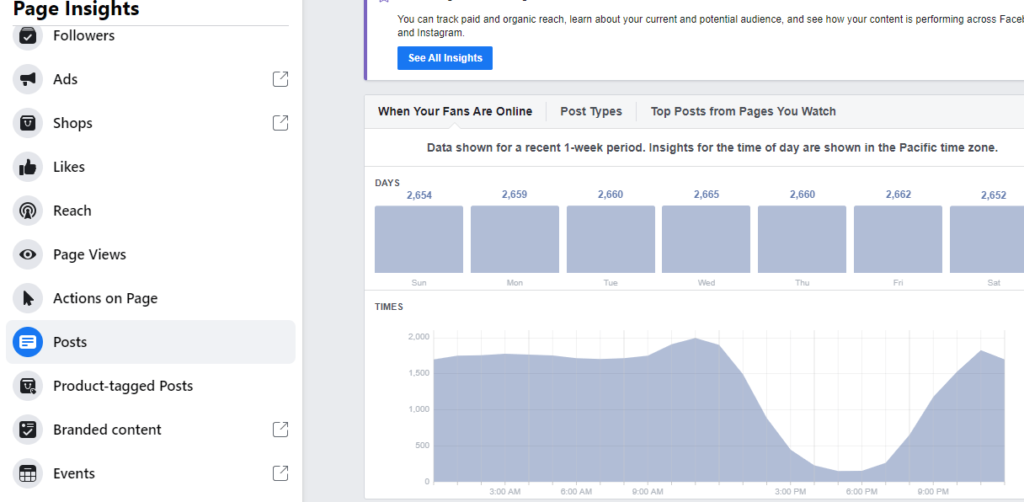The width and height of the screenshot is (1024, 502).
Task: Click the Events calendar icon
Action: (28, 473)
